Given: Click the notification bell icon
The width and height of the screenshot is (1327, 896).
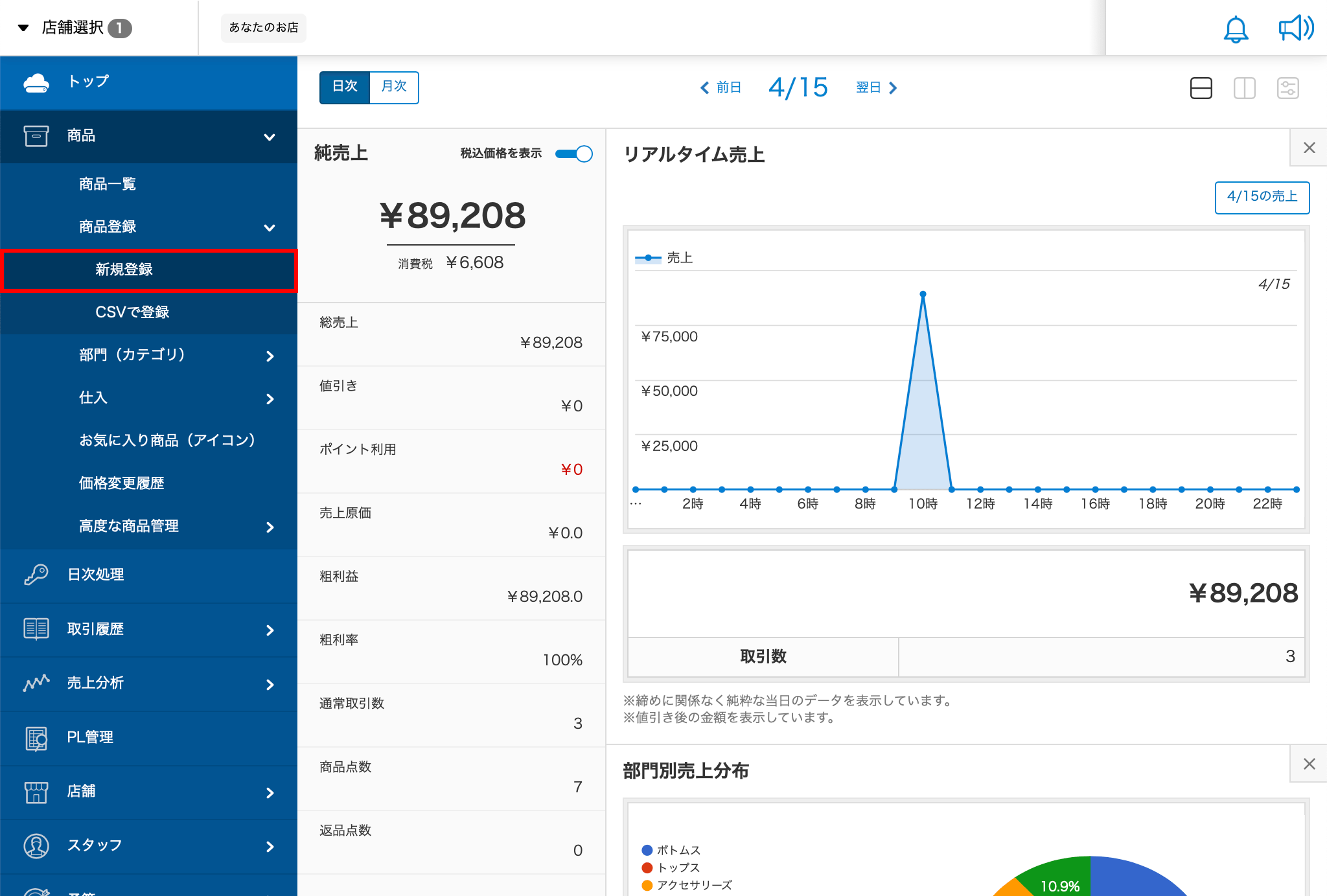Looking at the screenshot, I should tap(1235, 29).
